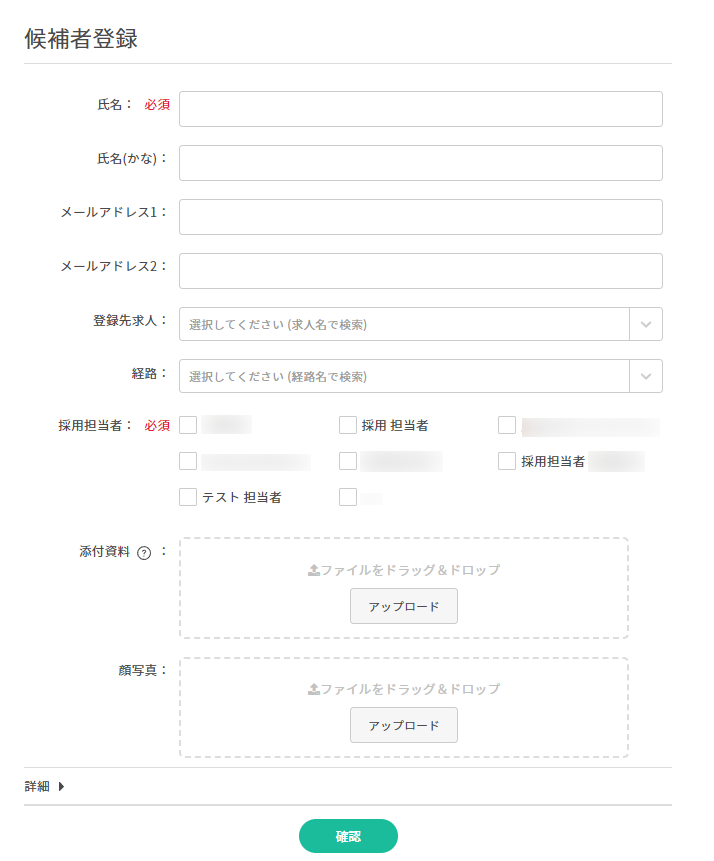Click the upload icon in 顔写真 drop zone
Screen dimensions: 714x861
click(x=314, y=689)
